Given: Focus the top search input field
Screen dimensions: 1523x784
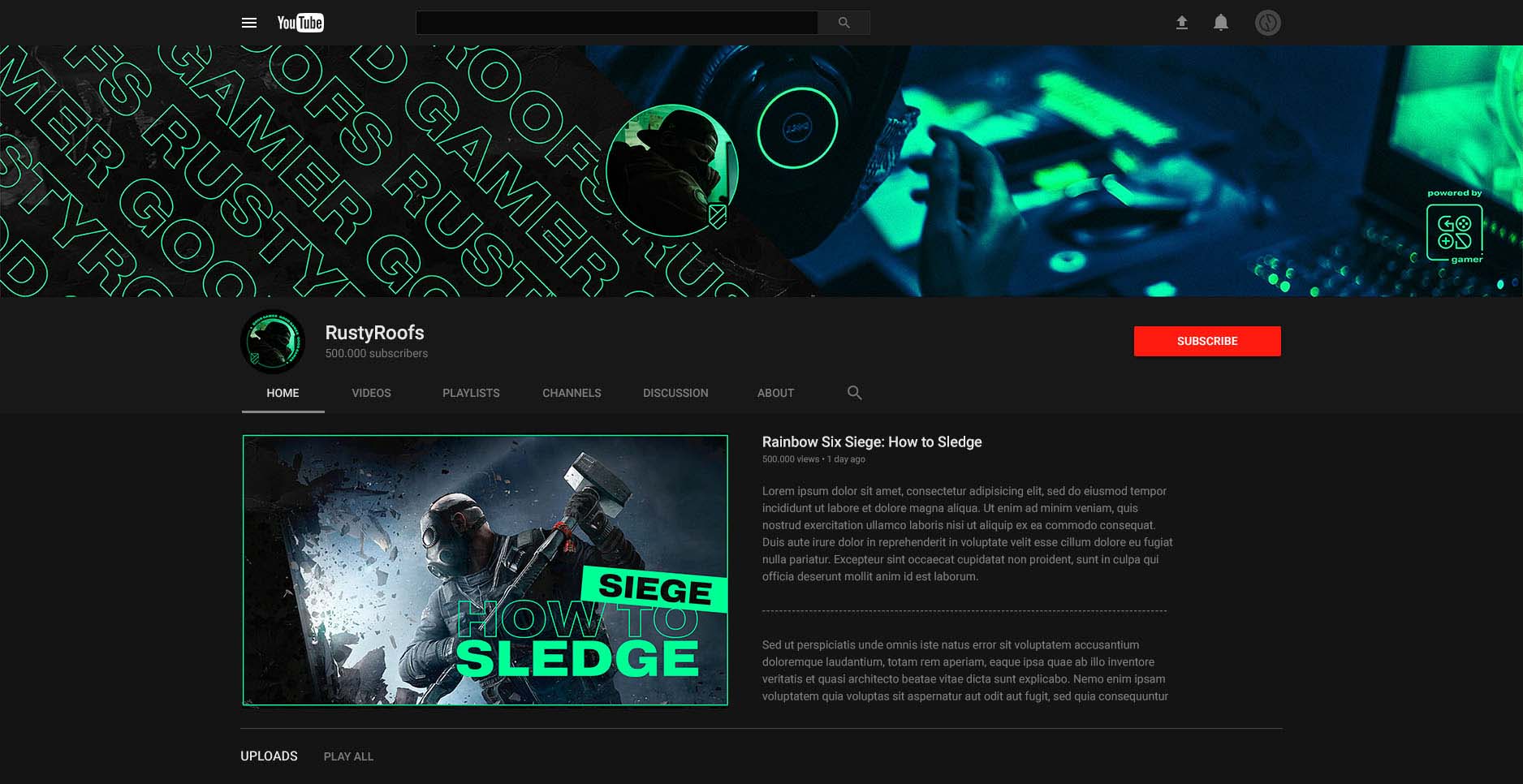Looking at the screenshot, I should (617, 23).
